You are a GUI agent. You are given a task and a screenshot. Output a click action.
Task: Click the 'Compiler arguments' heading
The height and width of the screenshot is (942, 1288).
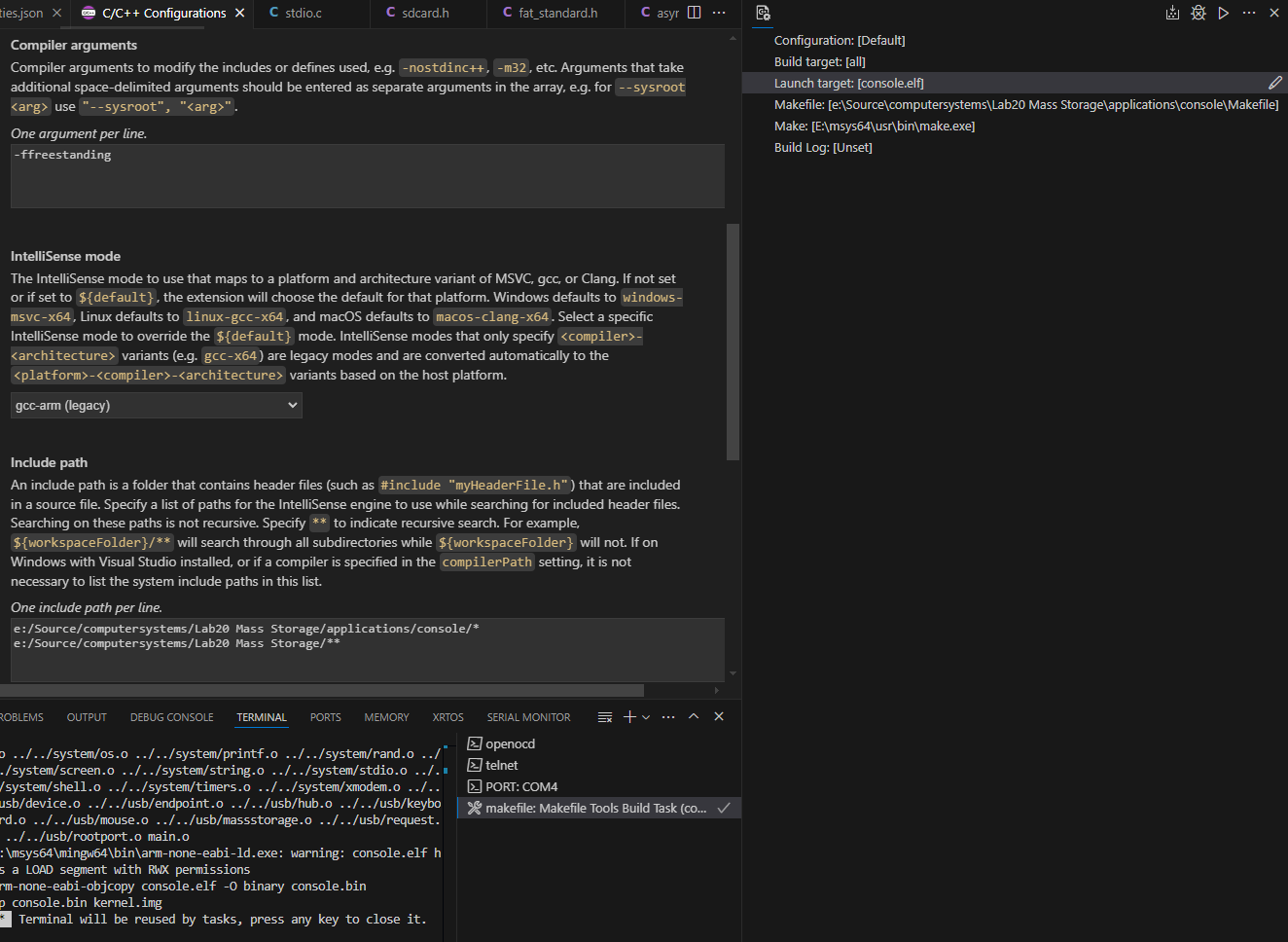tap(74, 45)
